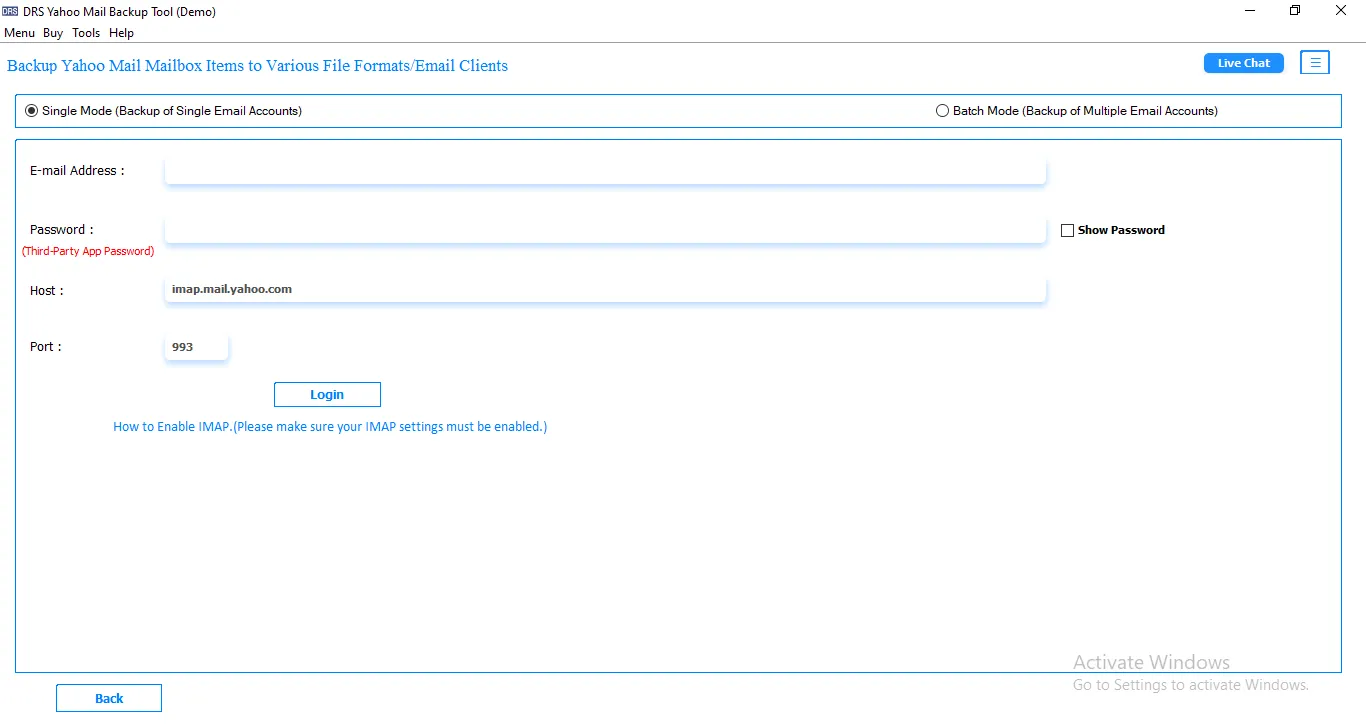The image size is (1366, 728).
Task: Click the Host label
Action: (x=46, y=291)
